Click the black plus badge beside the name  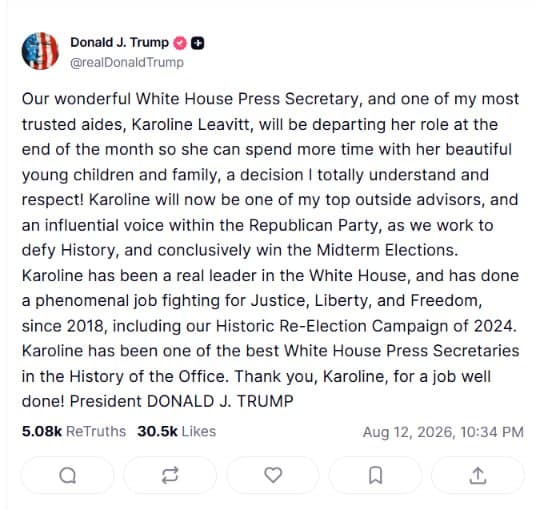pos(197,43)
